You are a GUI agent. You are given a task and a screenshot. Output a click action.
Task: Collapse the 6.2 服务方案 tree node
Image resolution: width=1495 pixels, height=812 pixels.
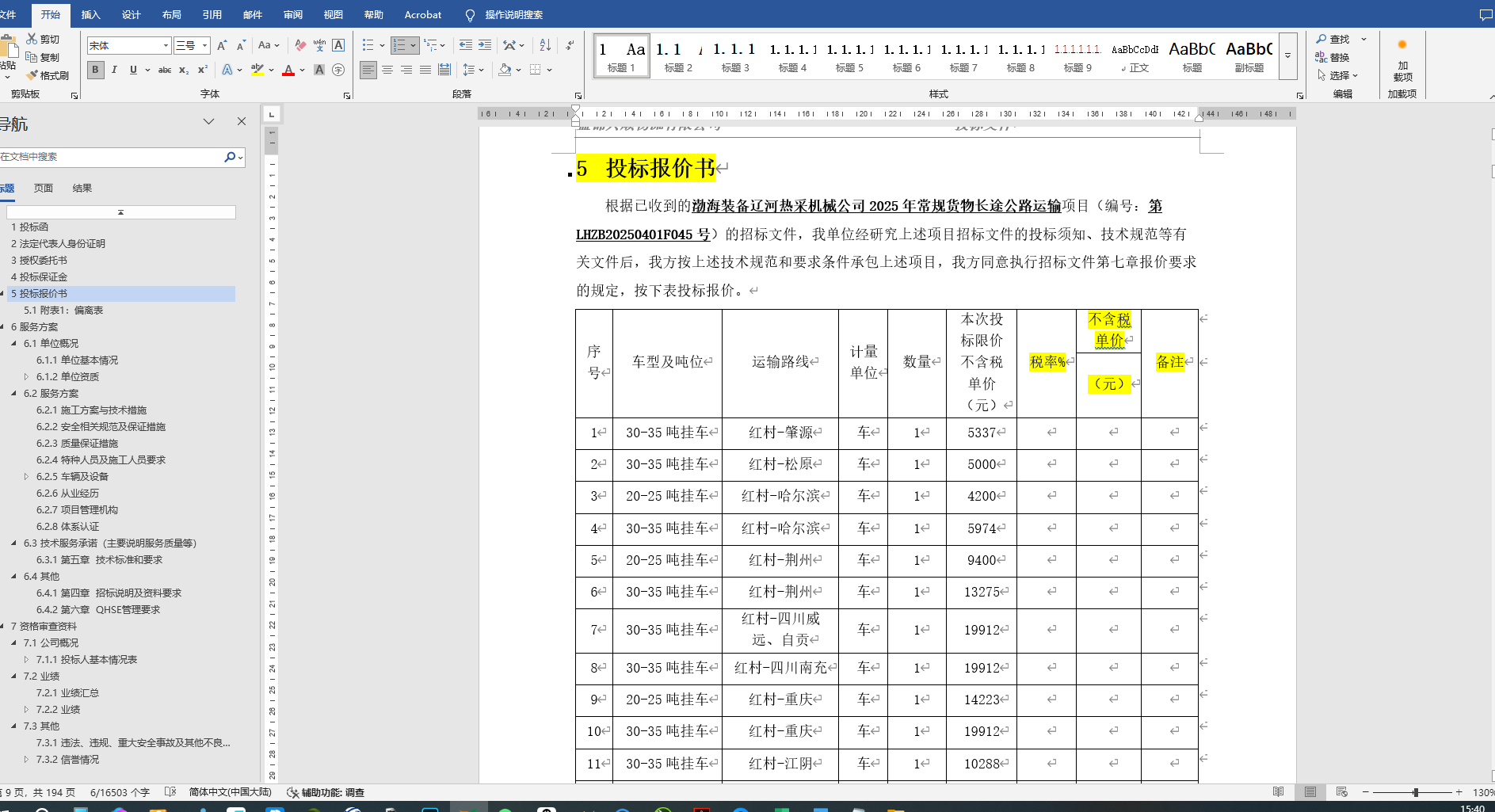(14, 393)
